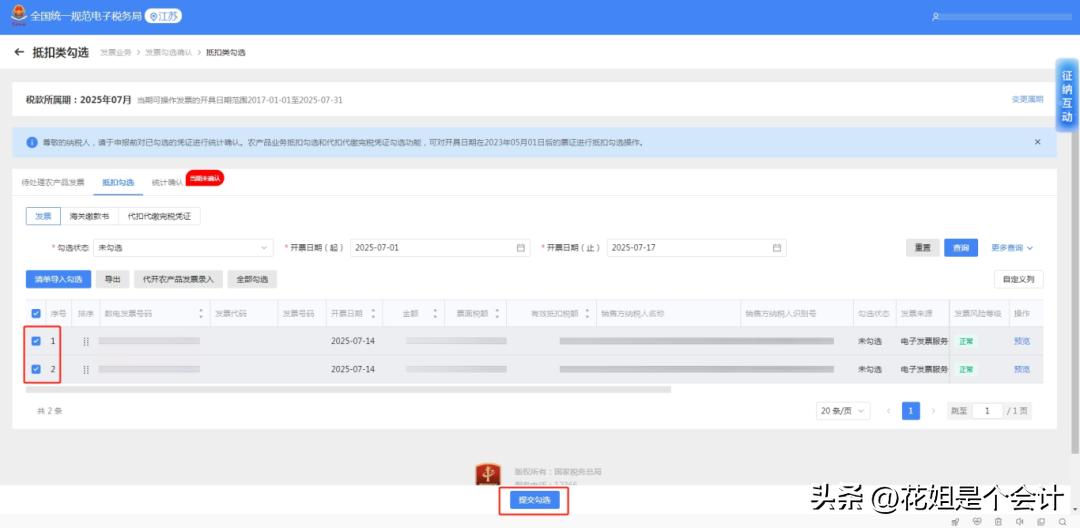Sort by 有效抵扣税额 column arrows
The height and width of the screenshot is (528, 1080).
click(588, 314)
